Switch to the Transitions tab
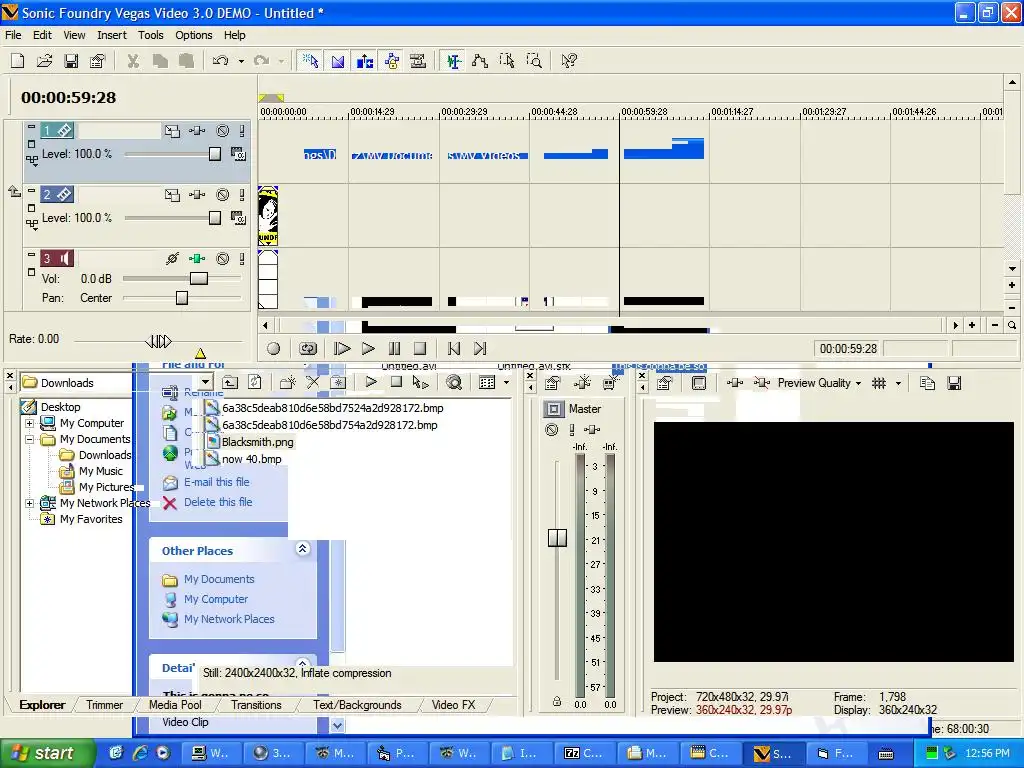 pos(256,705)
